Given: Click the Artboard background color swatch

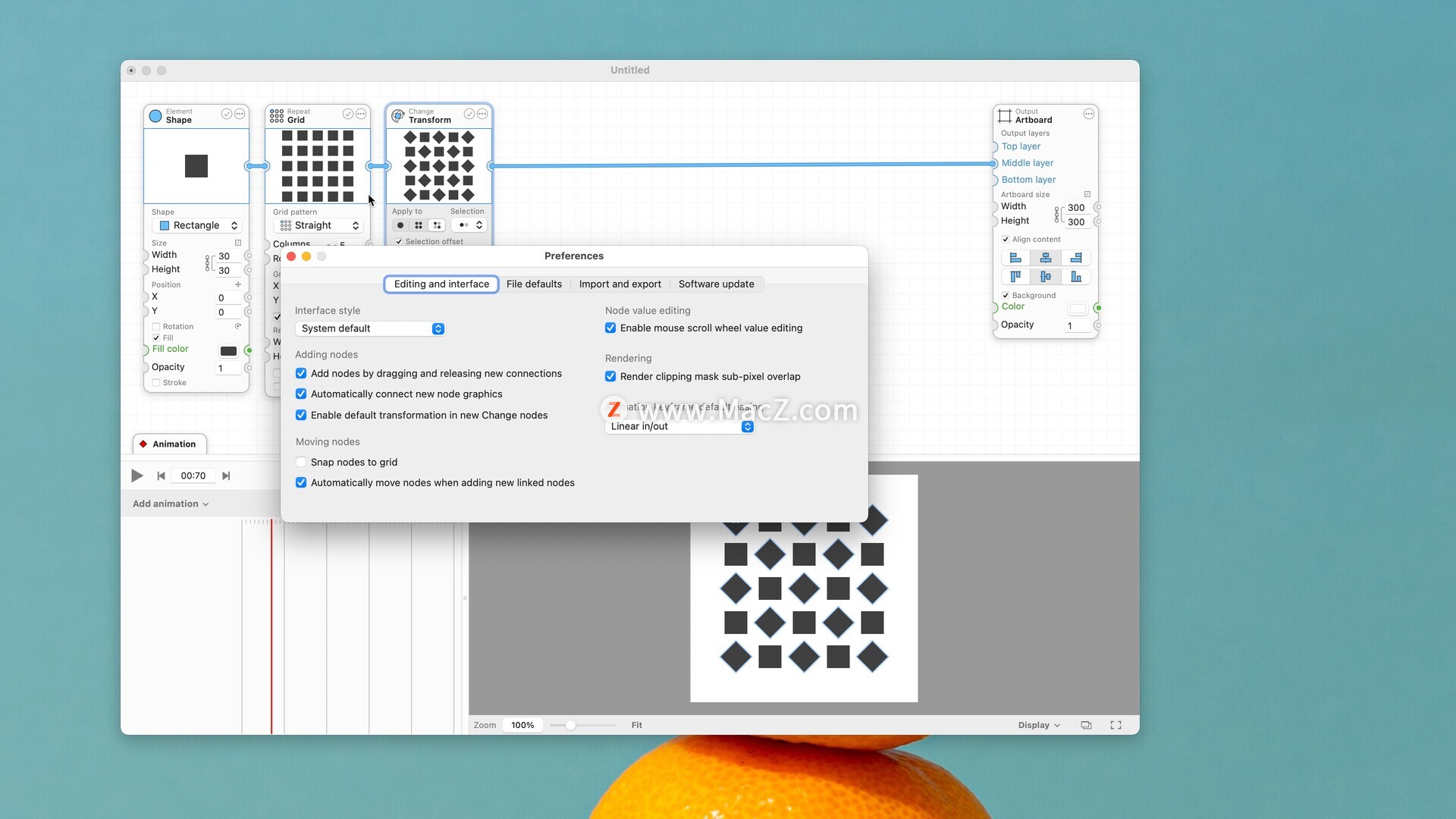Looking at the screenshot, I should coord(1078,309).
